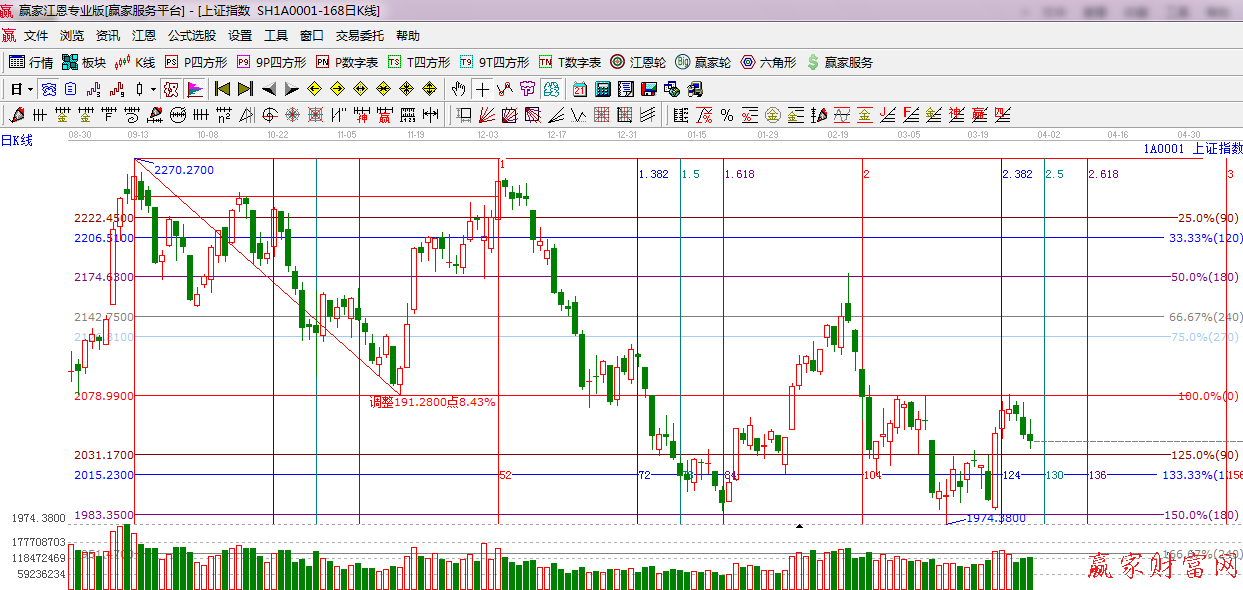Toggle the pink flag chart button
1243x590 pixels.
(x=194, y=89)
